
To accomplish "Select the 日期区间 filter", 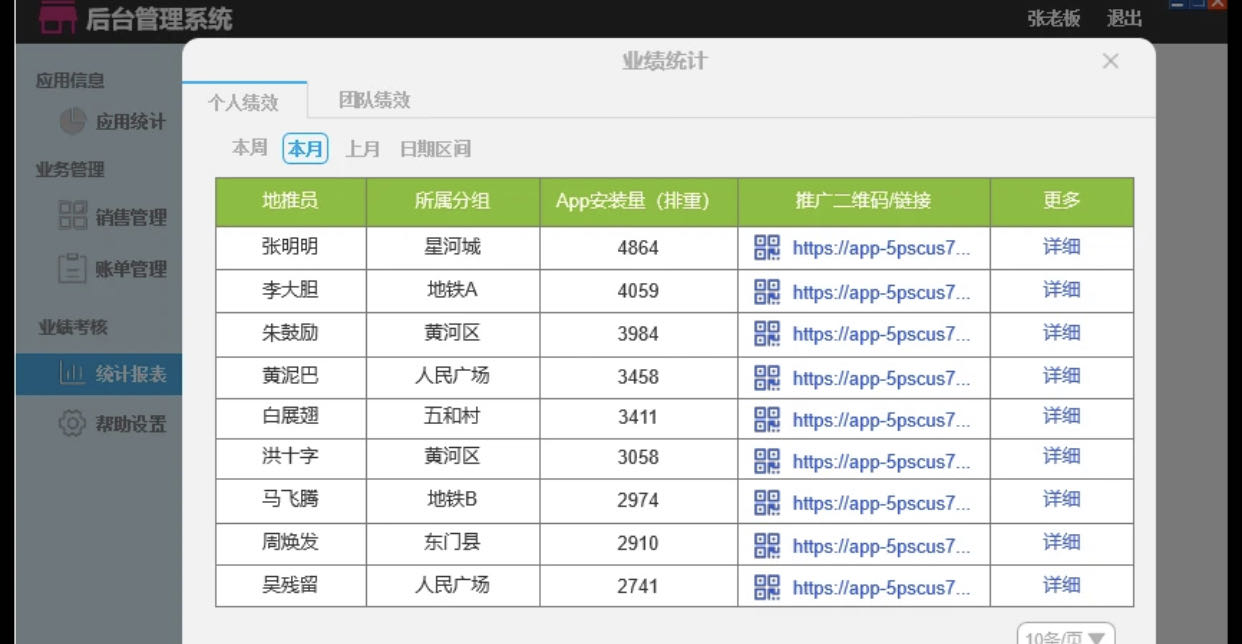I will coord(435,149).
